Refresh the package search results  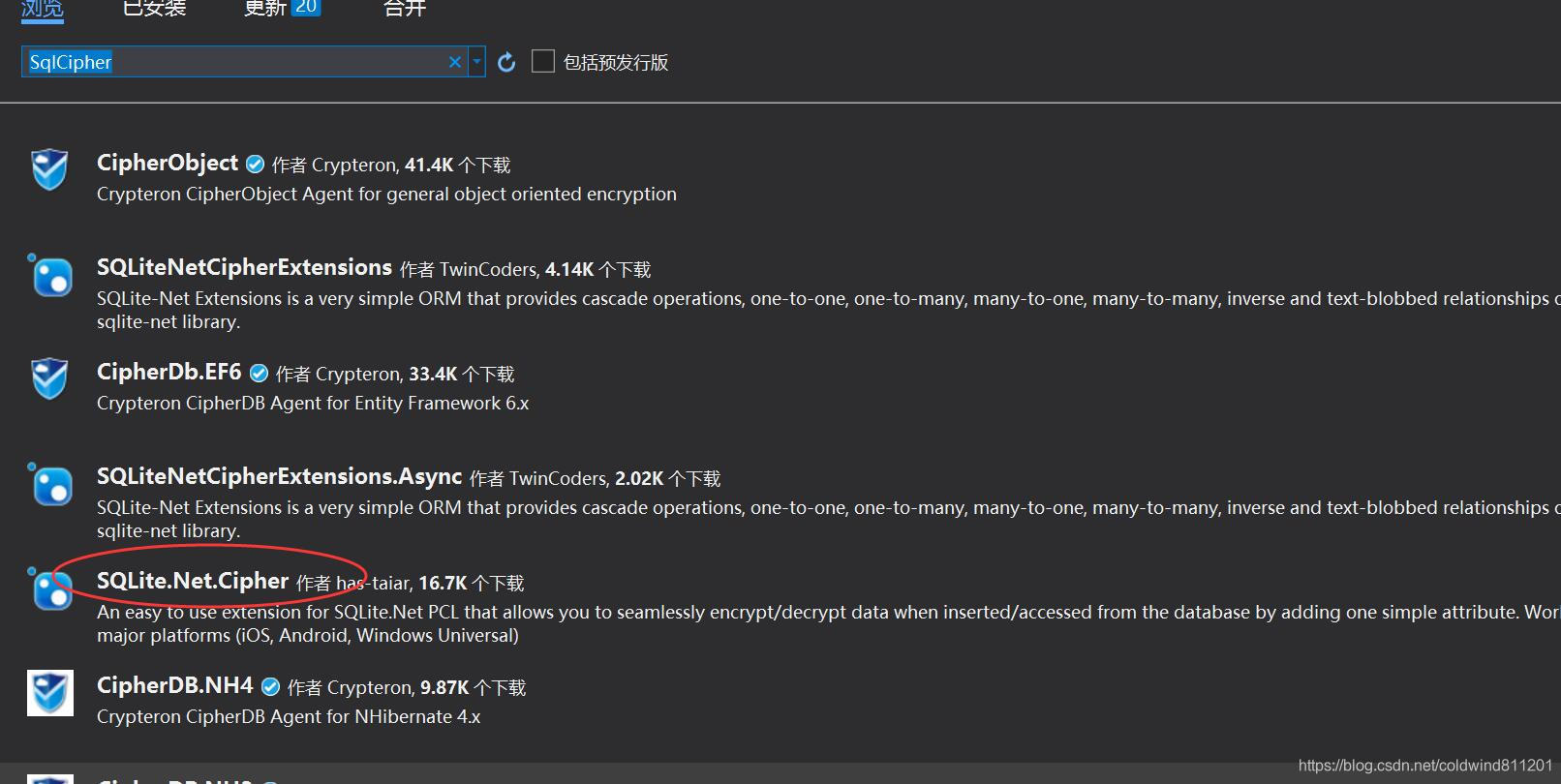pos(506,62)
